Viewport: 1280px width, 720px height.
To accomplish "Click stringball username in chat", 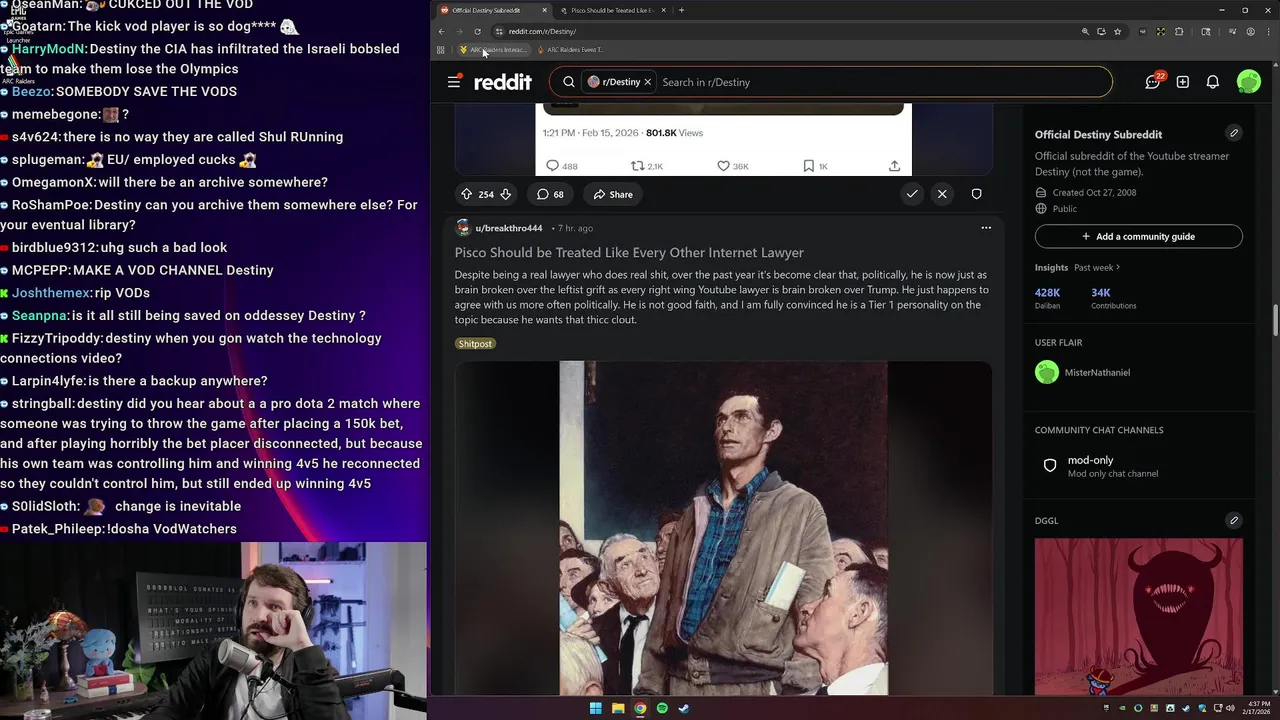I will [42, 404].
